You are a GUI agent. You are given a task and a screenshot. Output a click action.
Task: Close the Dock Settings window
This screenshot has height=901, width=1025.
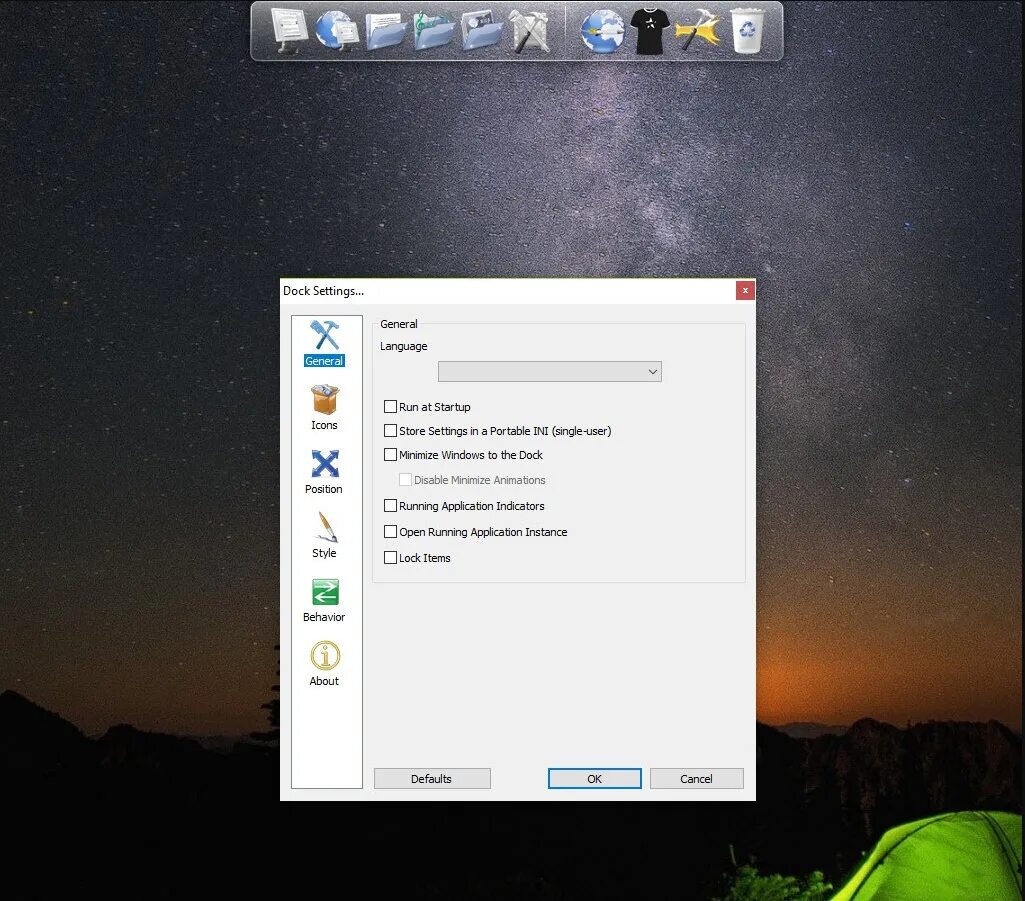[x=745, y=290]
